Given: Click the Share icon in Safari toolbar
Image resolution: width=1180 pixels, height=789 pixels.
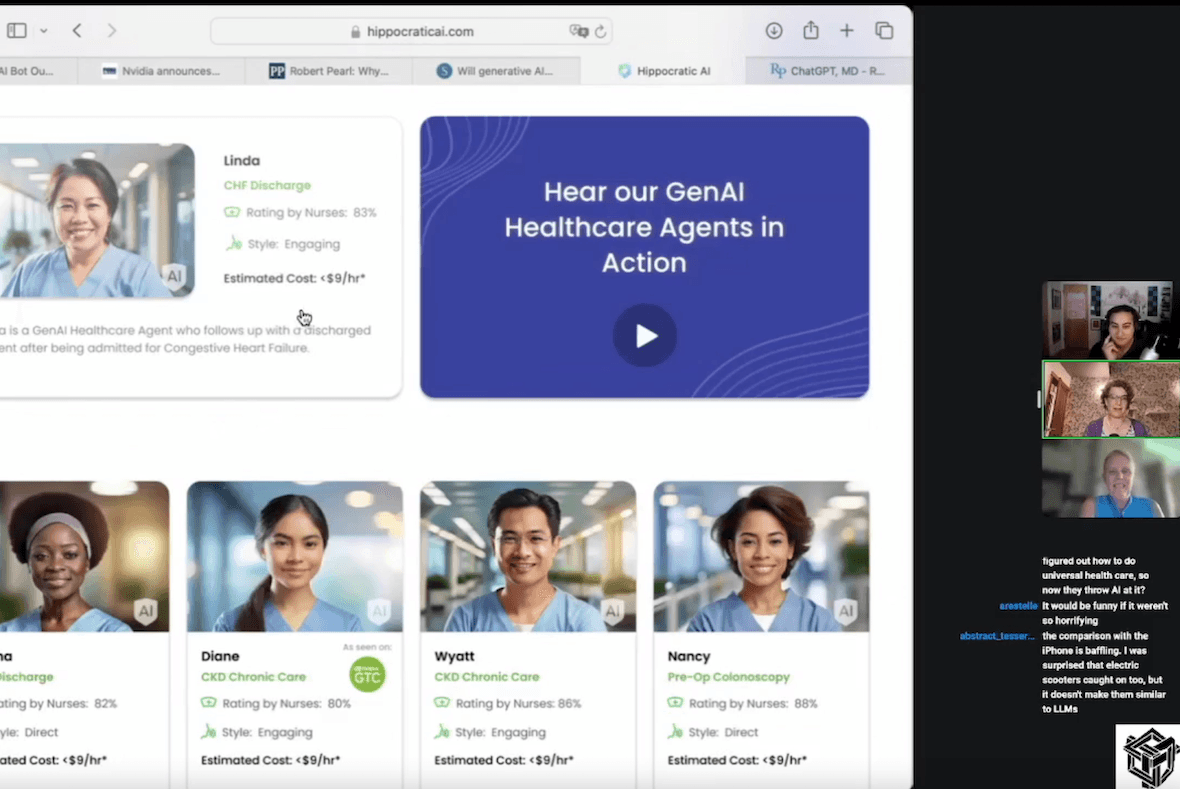Looking at the screenshot, I should pos(810,30).
